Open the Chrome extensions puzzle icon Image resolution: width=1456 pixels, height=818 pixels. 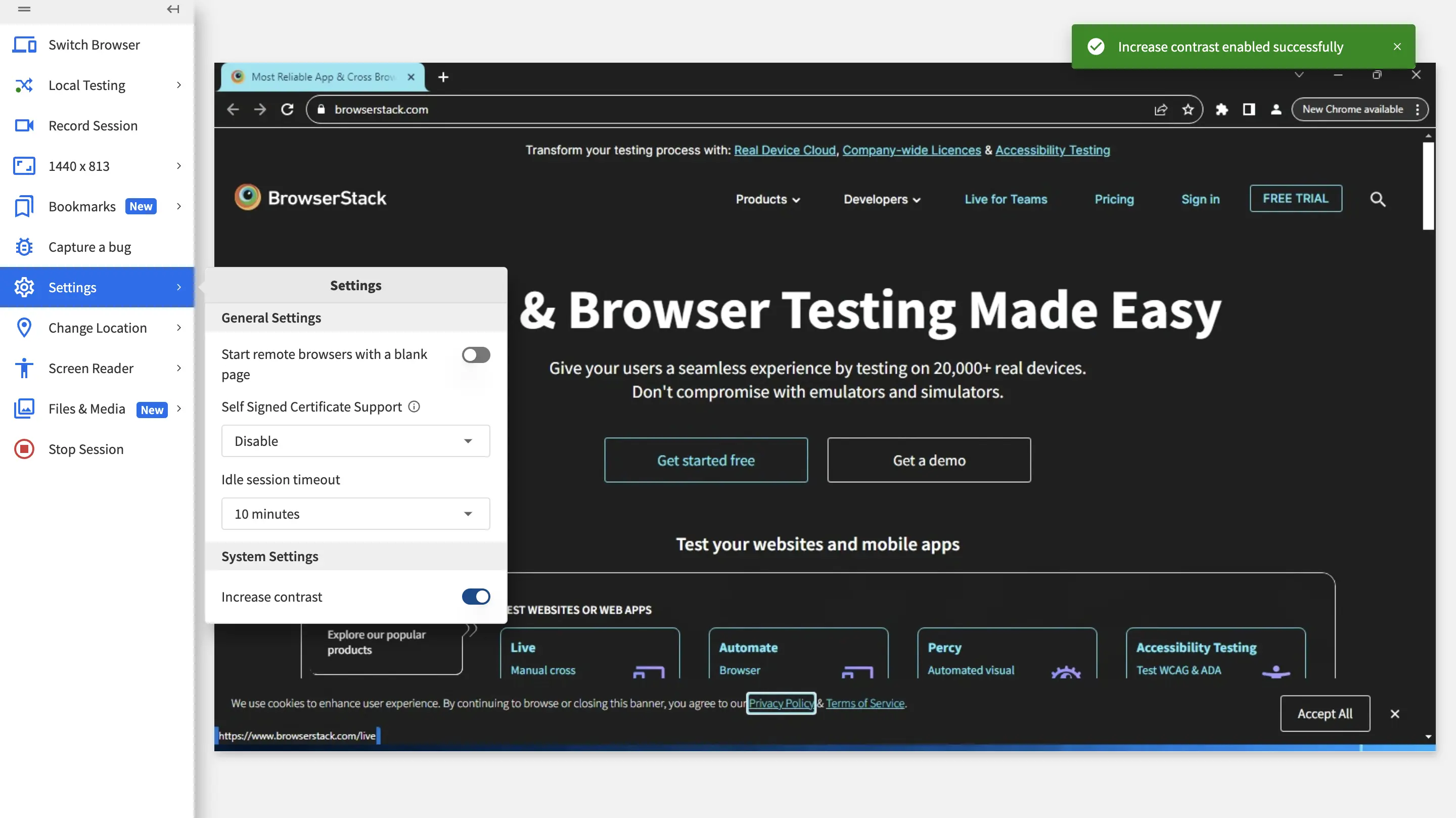pyautogui.click(x=1222, y=110)
